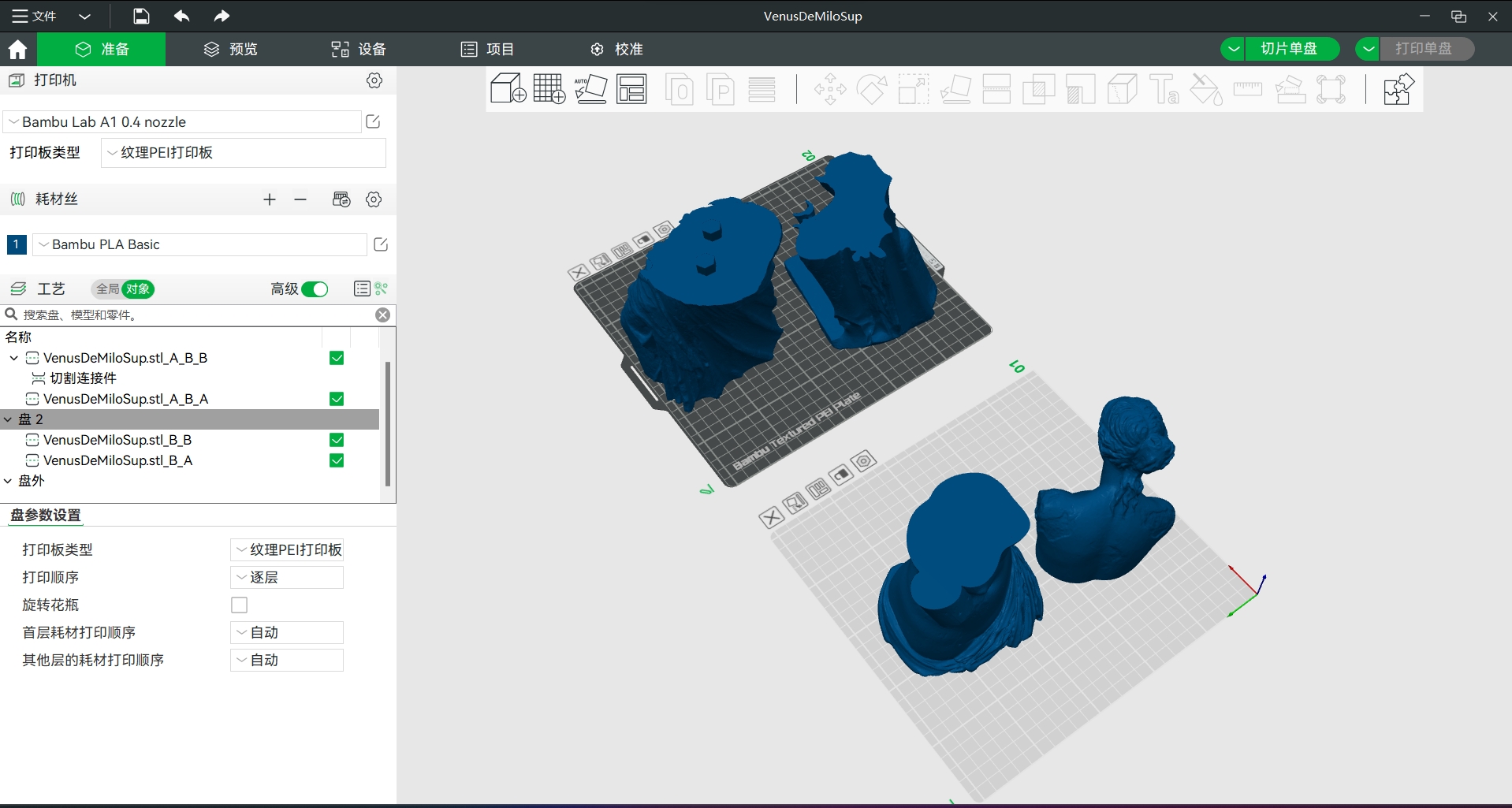Click the Split to parts icon

[x=721, y=89]
